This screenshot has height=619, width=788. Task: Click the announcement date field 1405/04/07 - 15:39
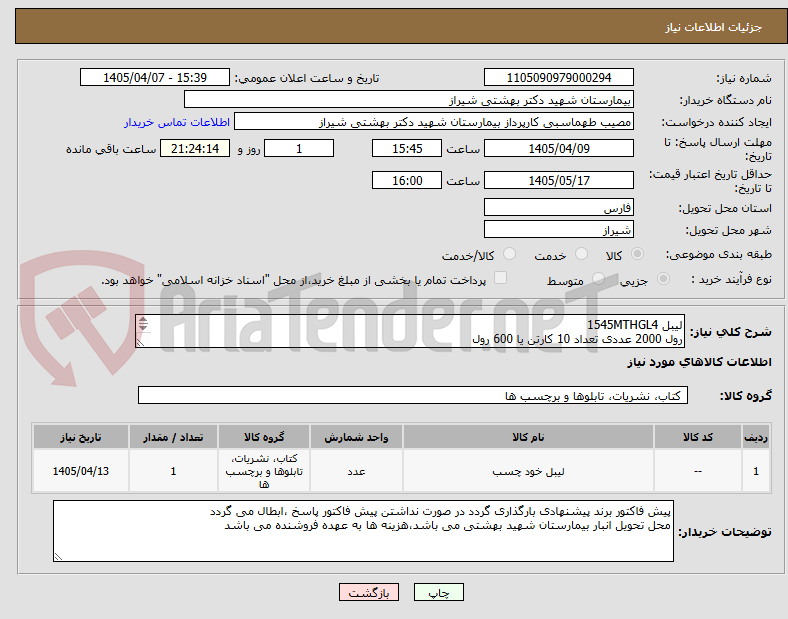[155, 77]
